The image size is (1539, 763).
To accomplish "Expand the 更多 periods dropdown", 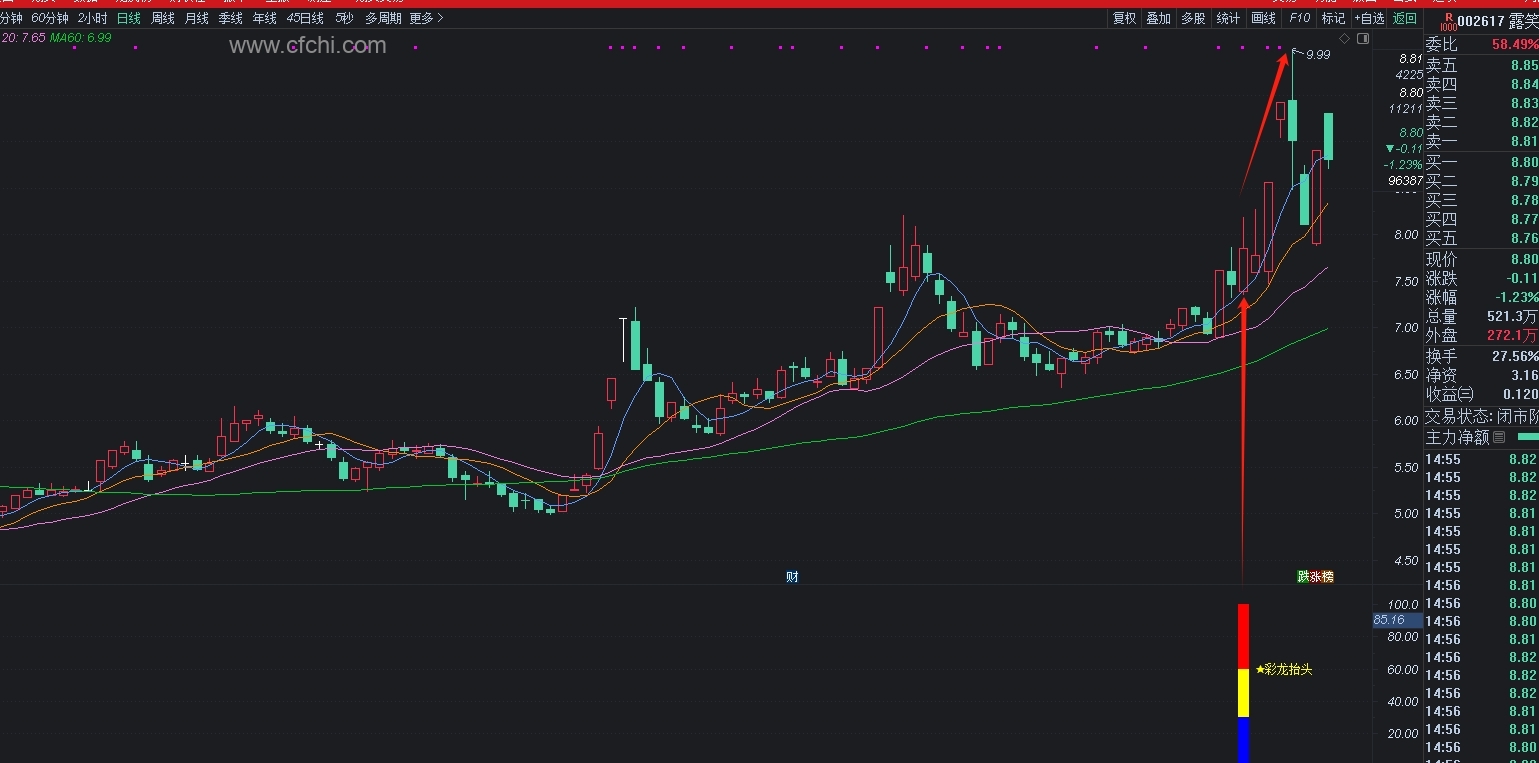I will [x=427, y=18].
